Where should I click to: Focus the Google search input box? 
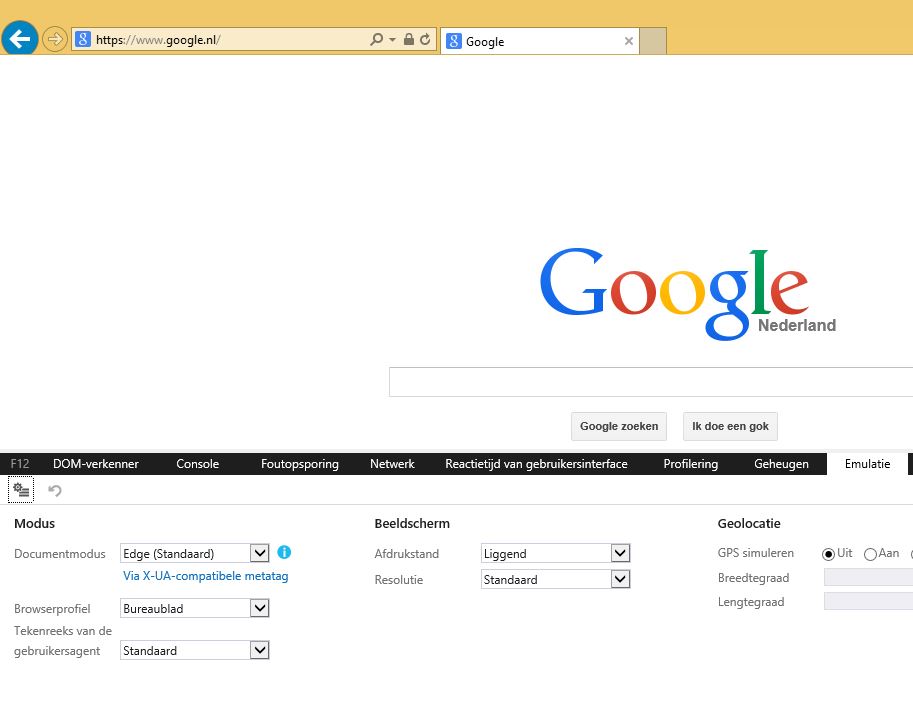650,382
